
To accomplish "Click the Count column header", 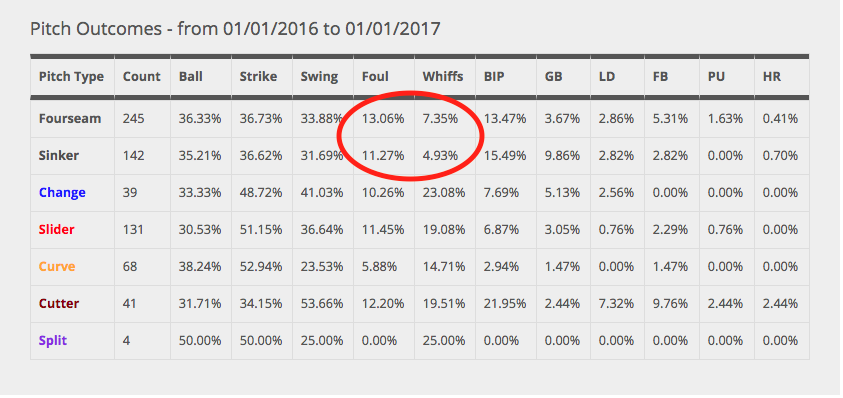I will coord(141,76).
